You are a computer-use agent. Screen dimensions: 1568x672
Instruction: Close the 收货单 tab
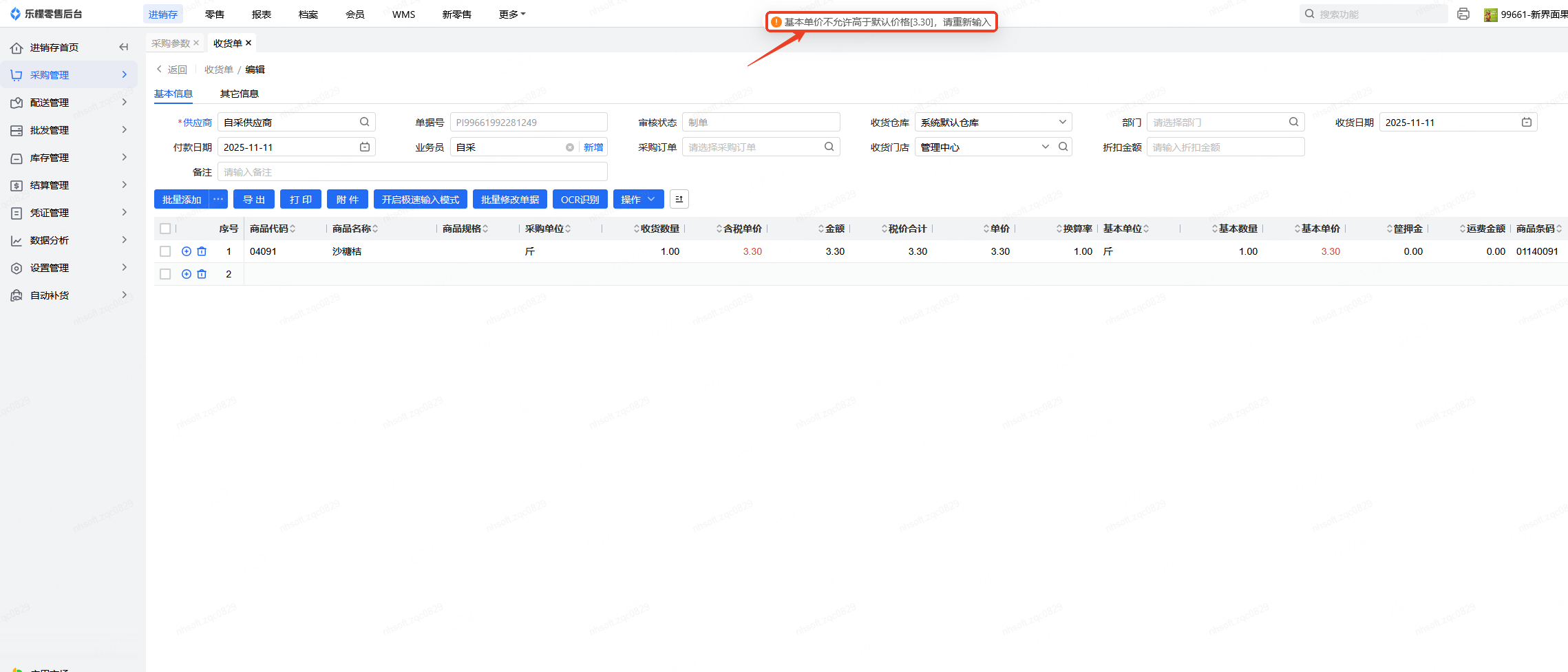248,43
